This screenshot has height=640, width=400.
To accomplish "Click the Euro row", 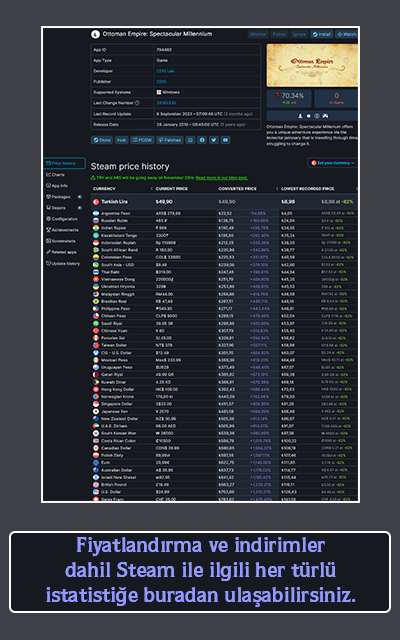I will [224, 463].
